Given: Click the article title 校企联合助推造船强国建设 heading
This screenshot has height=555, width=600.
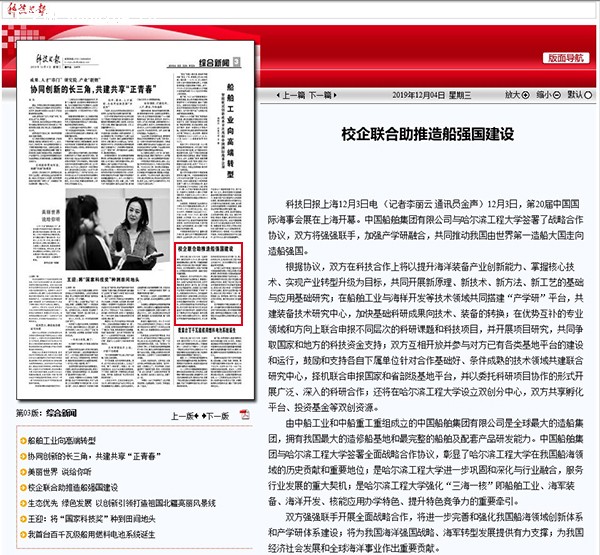Looking at the screenshot, I should coord(427,134).
